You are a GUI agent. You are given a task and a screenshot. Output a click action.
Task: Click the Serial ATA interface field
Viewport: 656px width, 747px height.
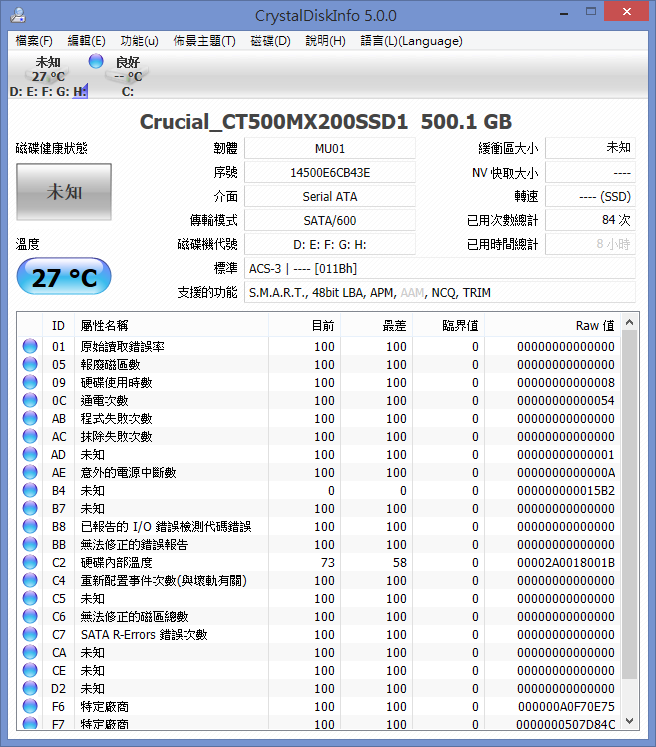point(330,196)
